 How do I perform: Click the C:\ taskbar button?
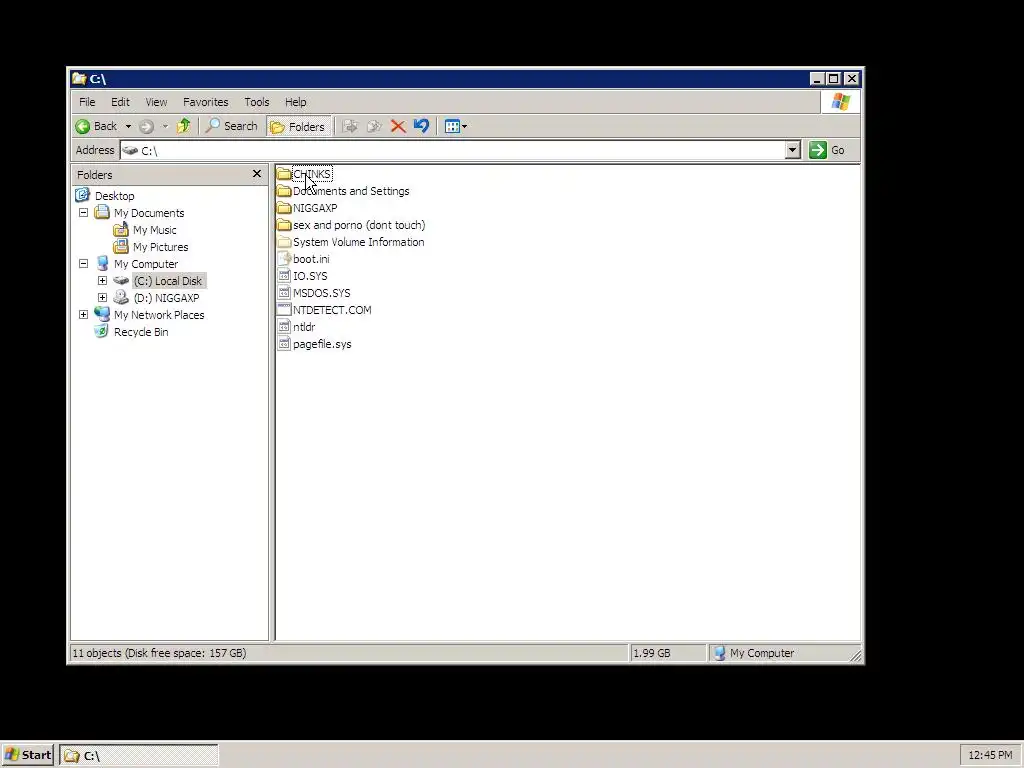click(138, 756)
